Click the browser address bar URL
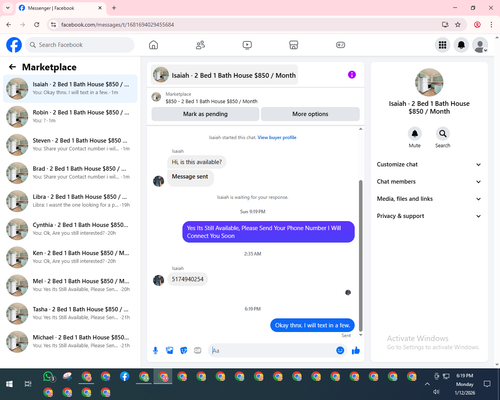 117,25
